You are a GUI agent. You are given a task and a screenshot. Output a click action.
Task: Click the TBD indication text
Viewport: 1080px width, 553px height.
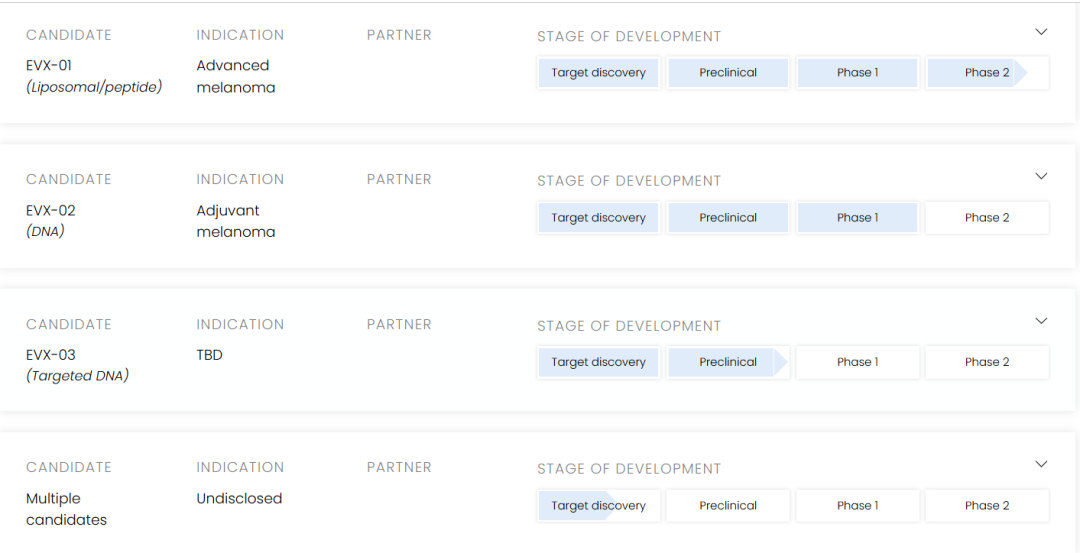pos(209,355)
